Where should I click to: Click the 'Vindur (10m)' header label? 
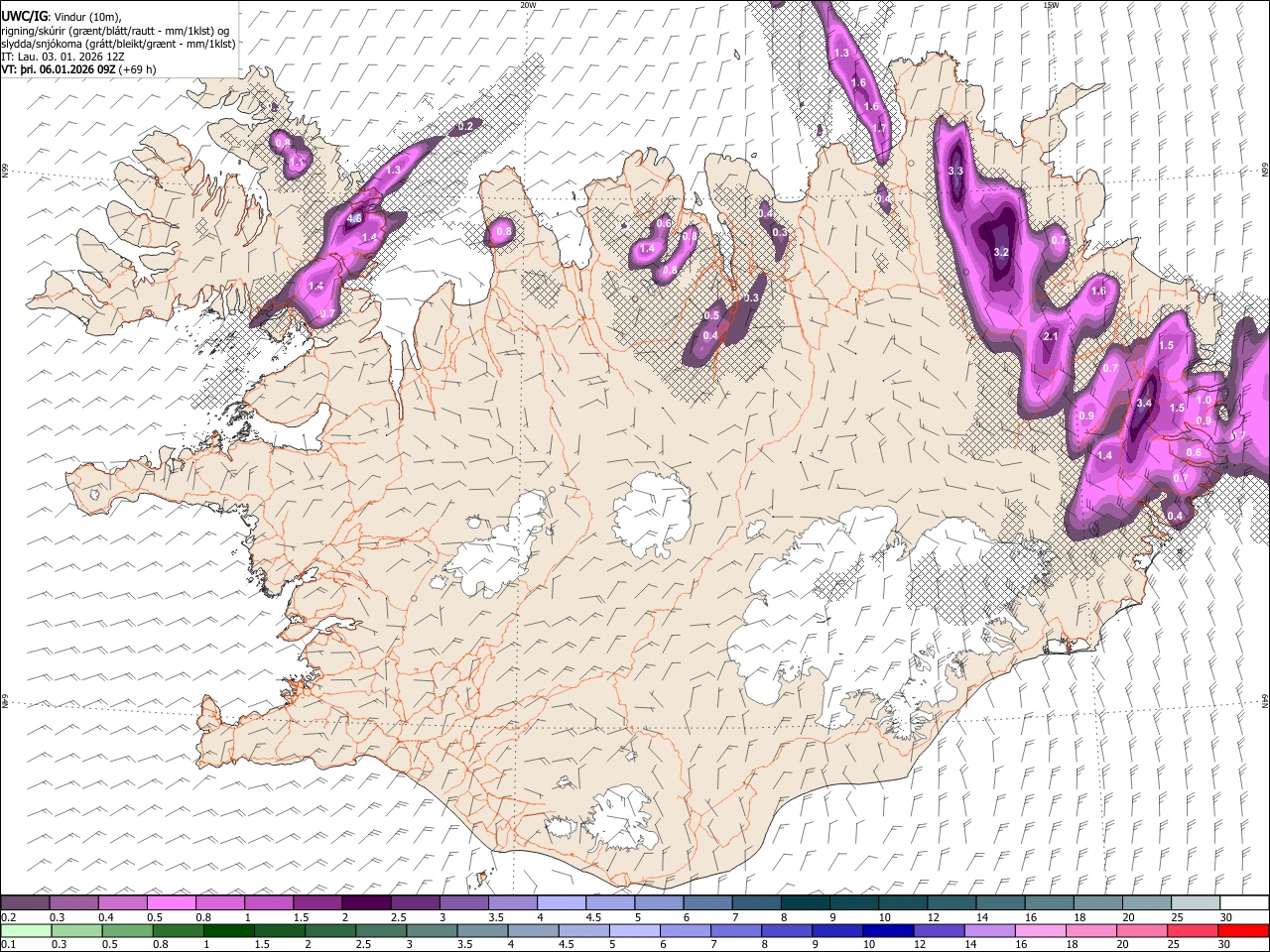[86, 16]
